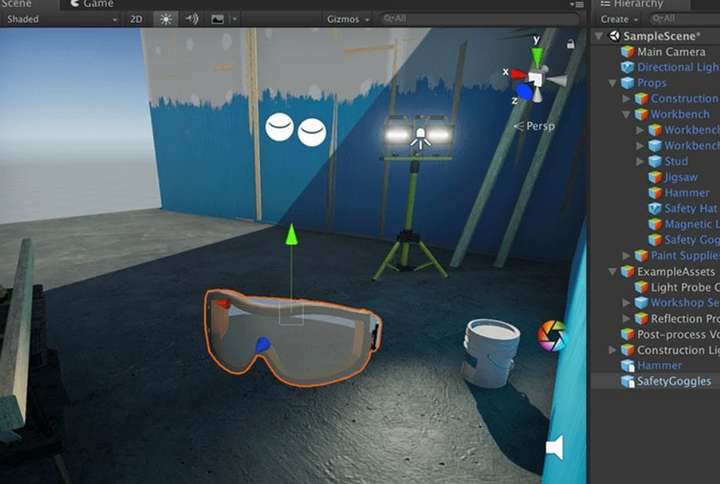720x484 pixels.
Task: Toggle the gizmo rotation lock icon
Action: (571, 44)
